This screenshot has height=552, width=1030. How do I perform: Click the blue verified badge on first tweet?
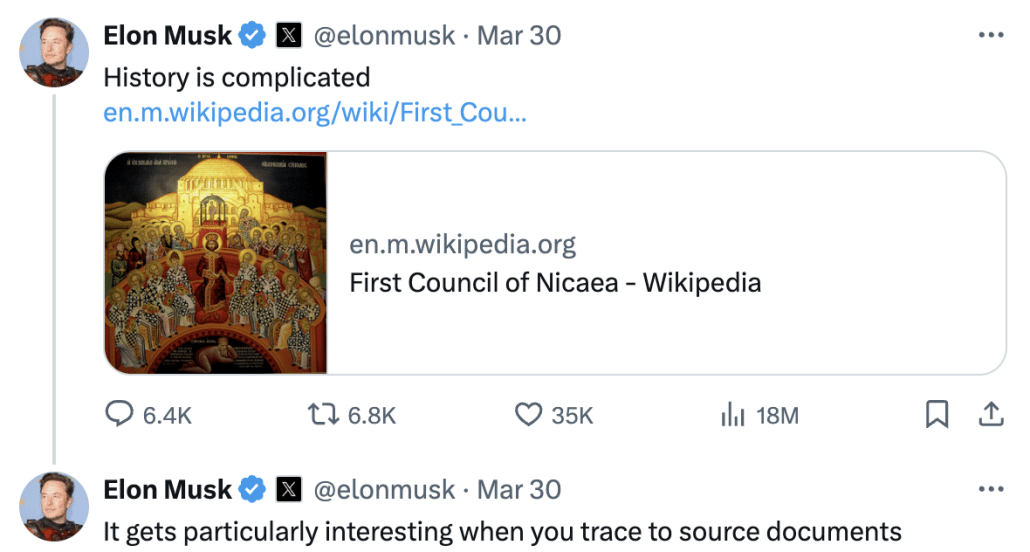tap(253, 36)
